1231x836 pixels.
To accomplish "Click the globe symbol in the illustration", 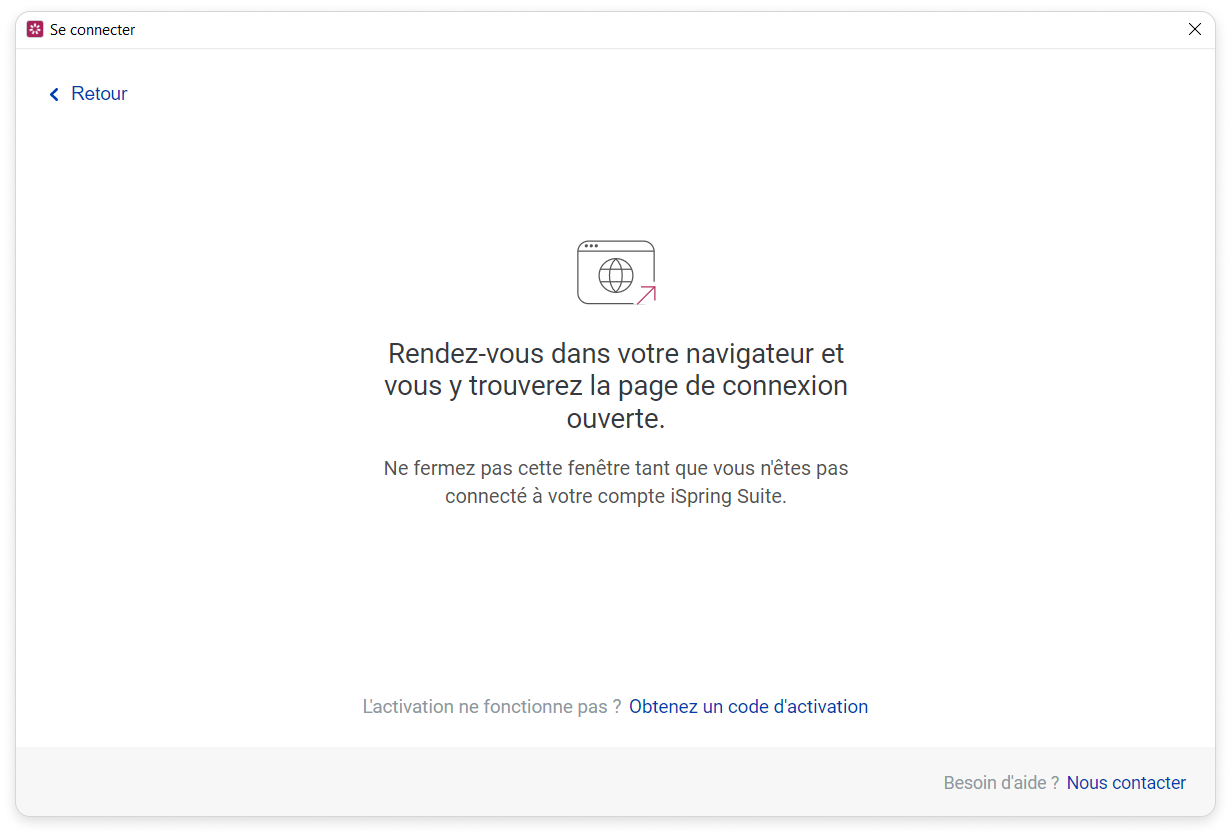I will (x=616, y=274).
